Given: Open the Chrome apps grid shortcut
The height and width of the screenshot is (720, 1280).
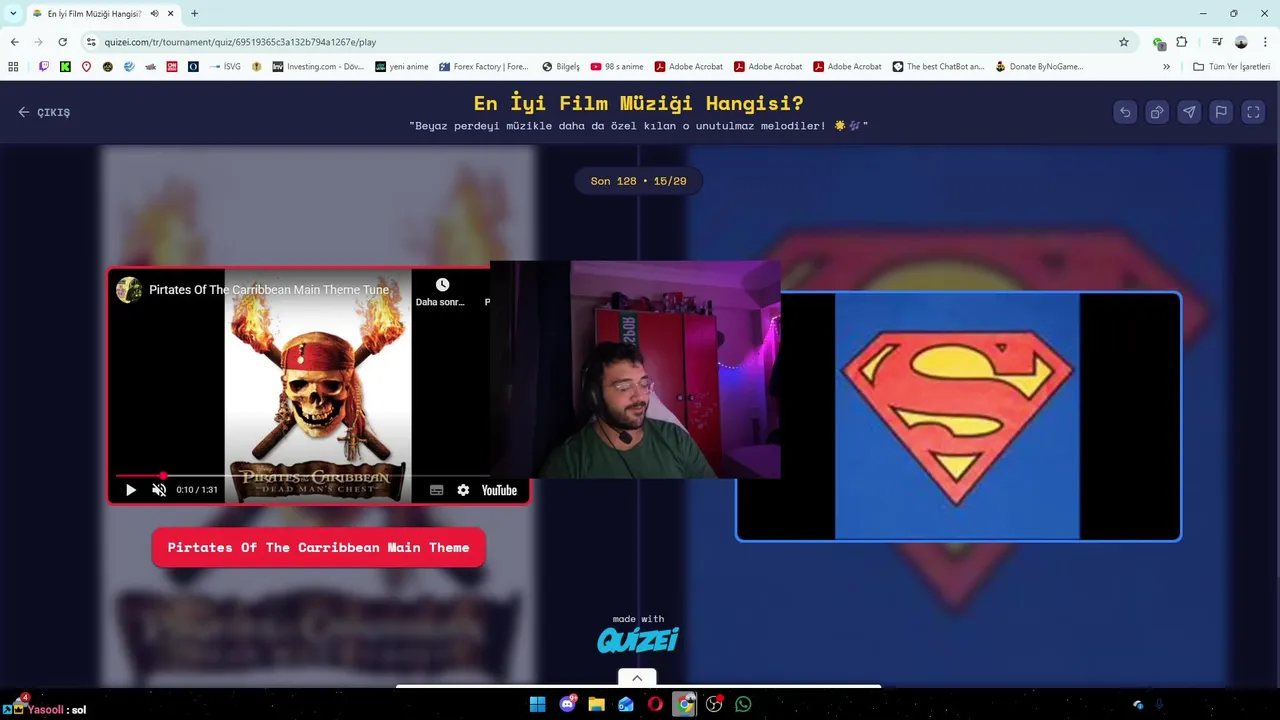Looking at the screenshot, I should 13,67.
